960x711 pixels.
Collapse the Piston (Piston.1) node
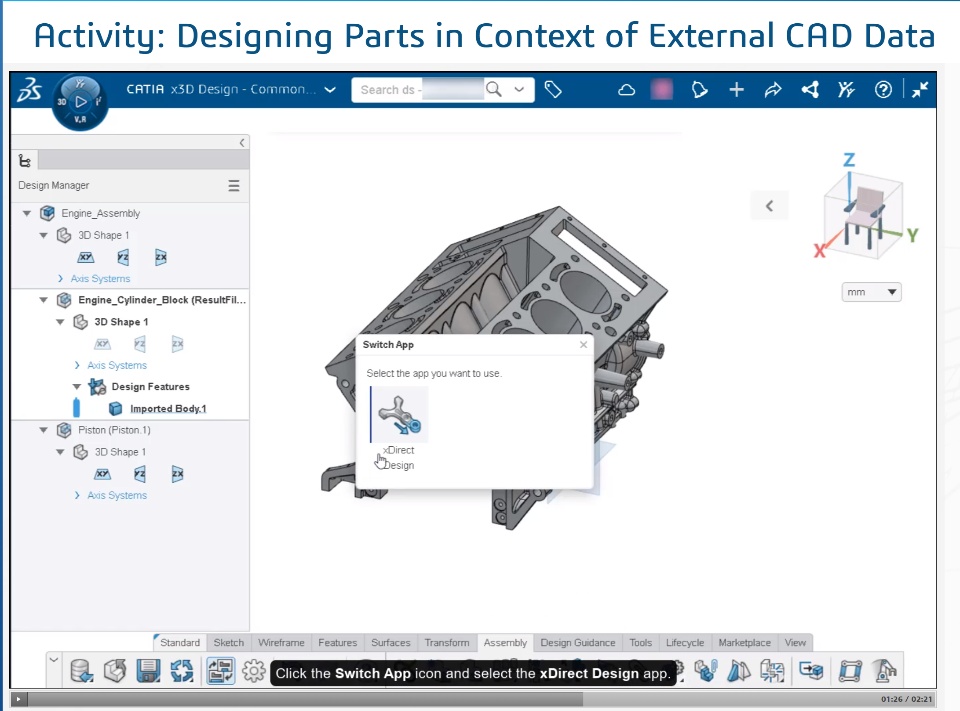click(43, 430)
